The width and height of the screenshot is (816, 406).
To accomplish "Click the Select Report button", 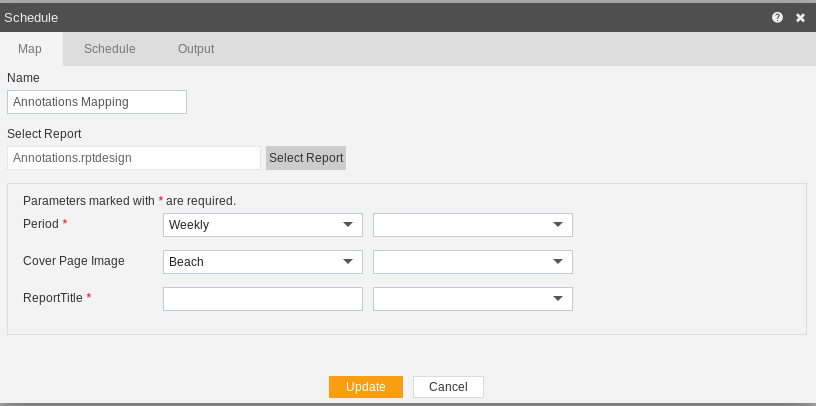I will 306,158.
